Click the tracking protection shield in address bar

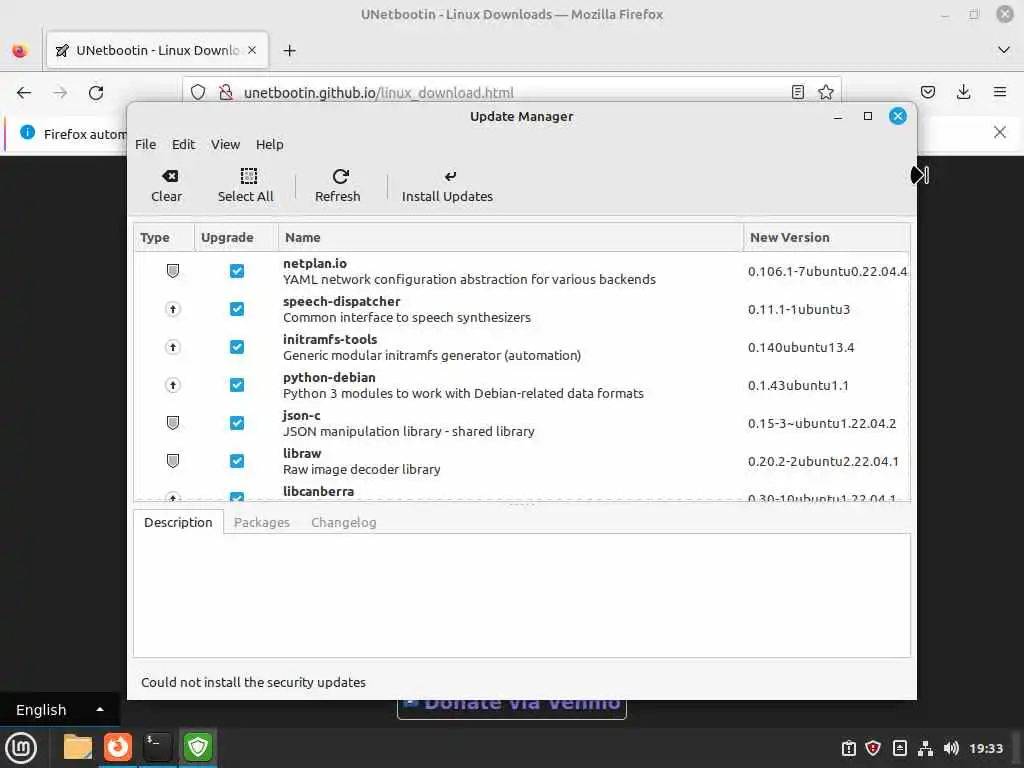pyautogui.click(x=198, y=92)
